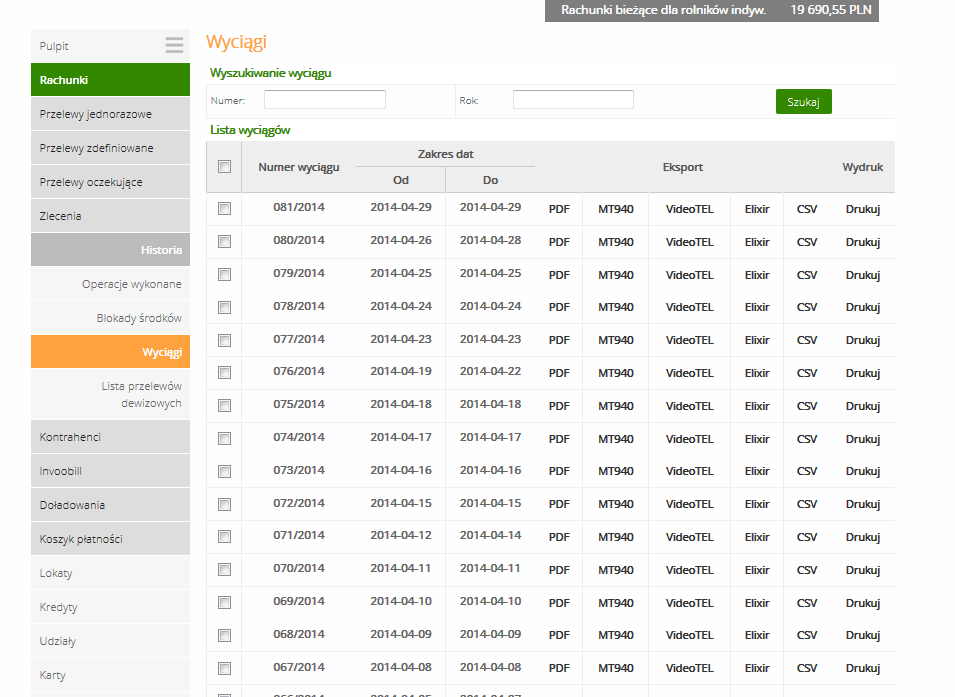This screenshot has height=697, width=955.
Task: Collapse the Historia section header
Action: point(110,250)
